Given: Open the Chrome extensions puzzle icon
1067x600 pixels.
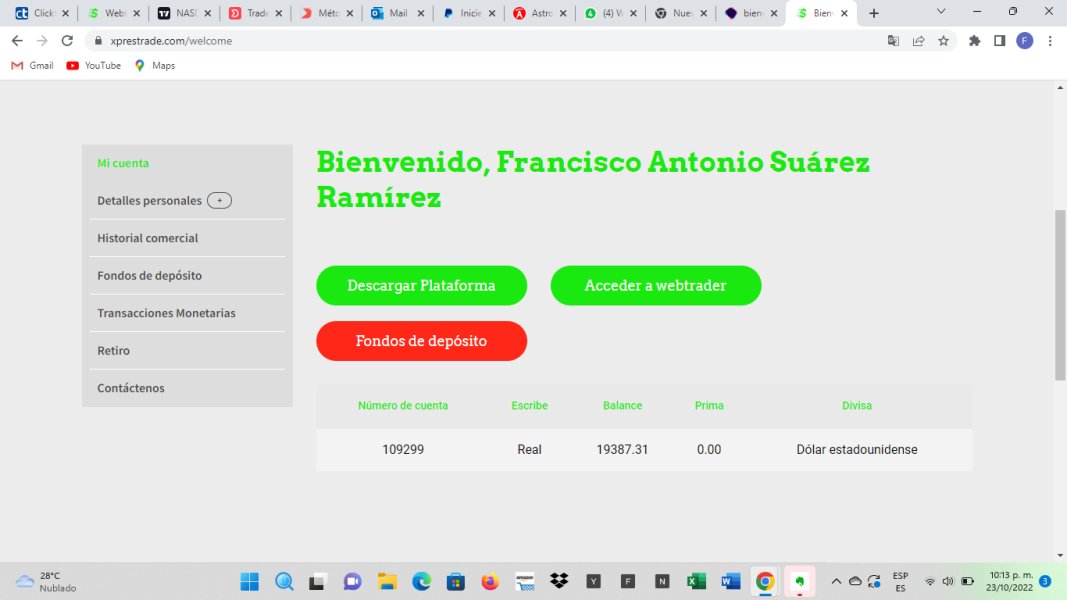Looking at the screenshot, I should pyautogui.click(x=975, y=41).
